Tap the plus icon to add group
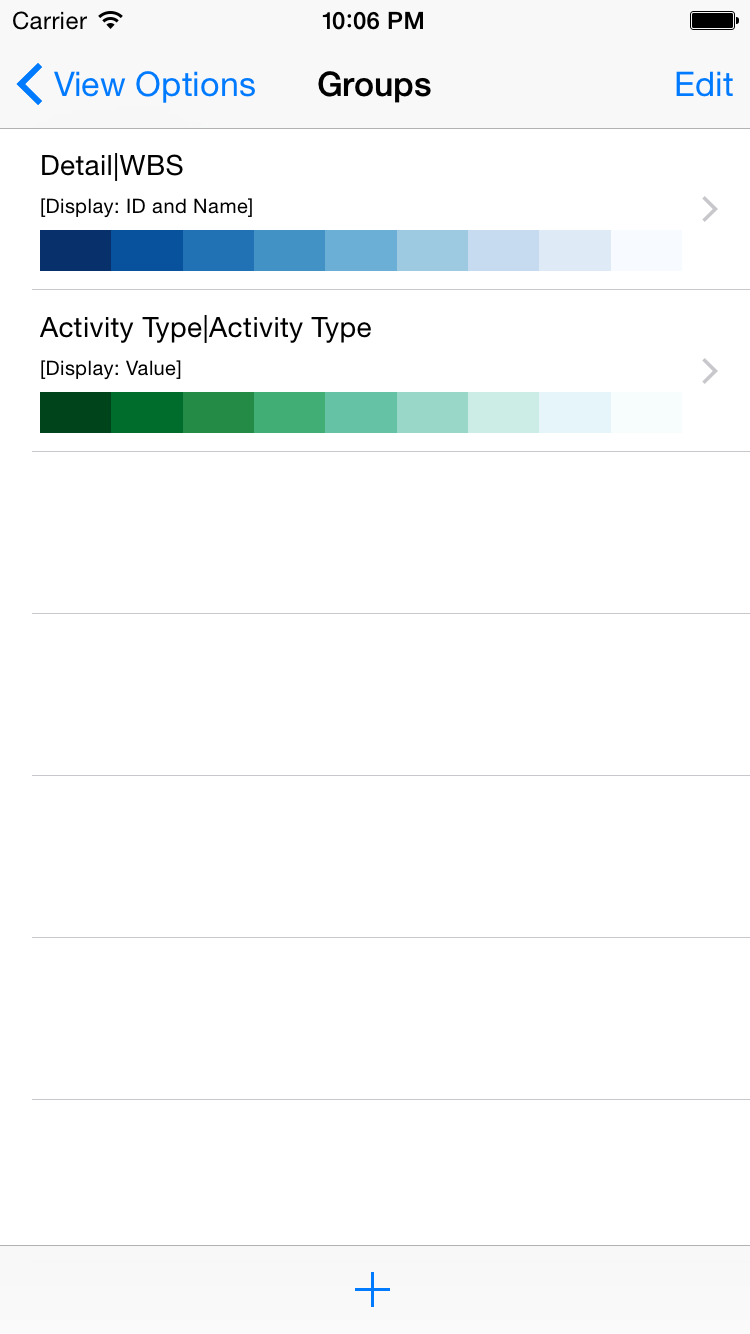The width and height of the screenshot is (750, 1334). [x=372, y=1290]
